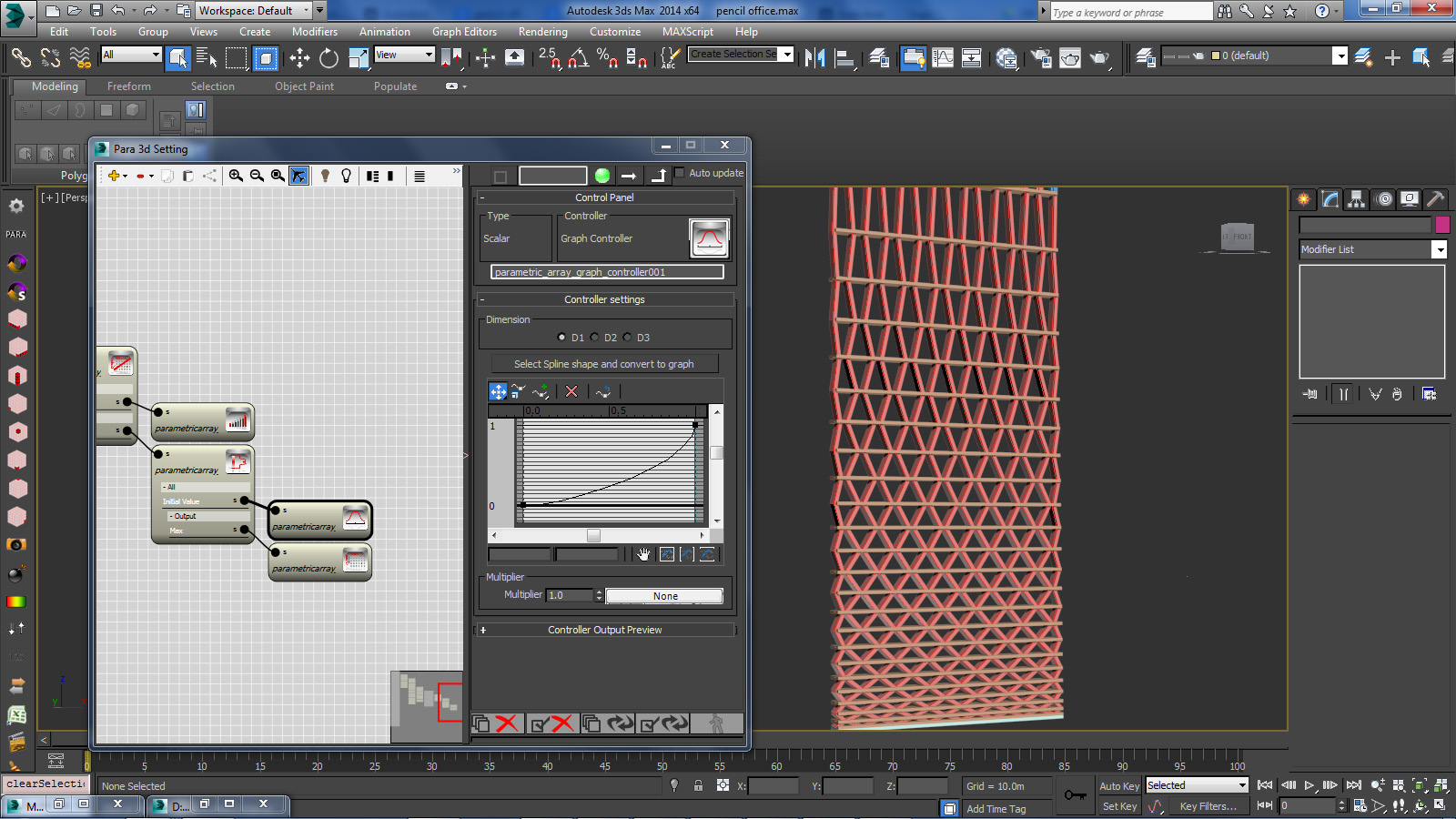Click the controller name input field

coord(607,272)
